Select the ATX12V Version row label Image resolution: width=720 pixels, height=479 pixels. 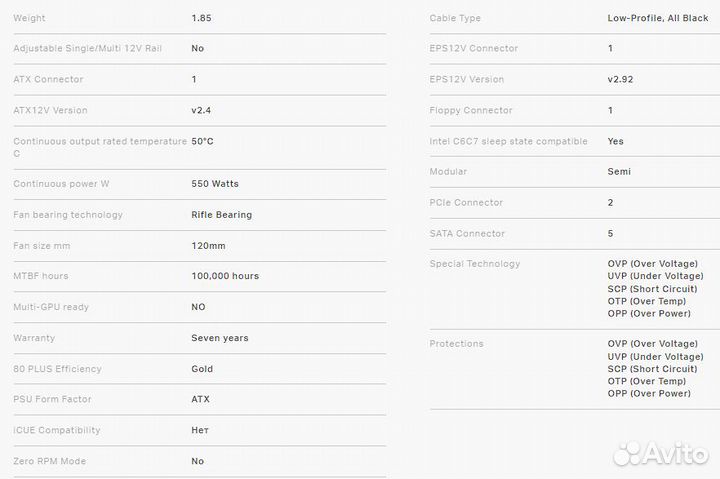pyautogui.click(x=50, y=110)
